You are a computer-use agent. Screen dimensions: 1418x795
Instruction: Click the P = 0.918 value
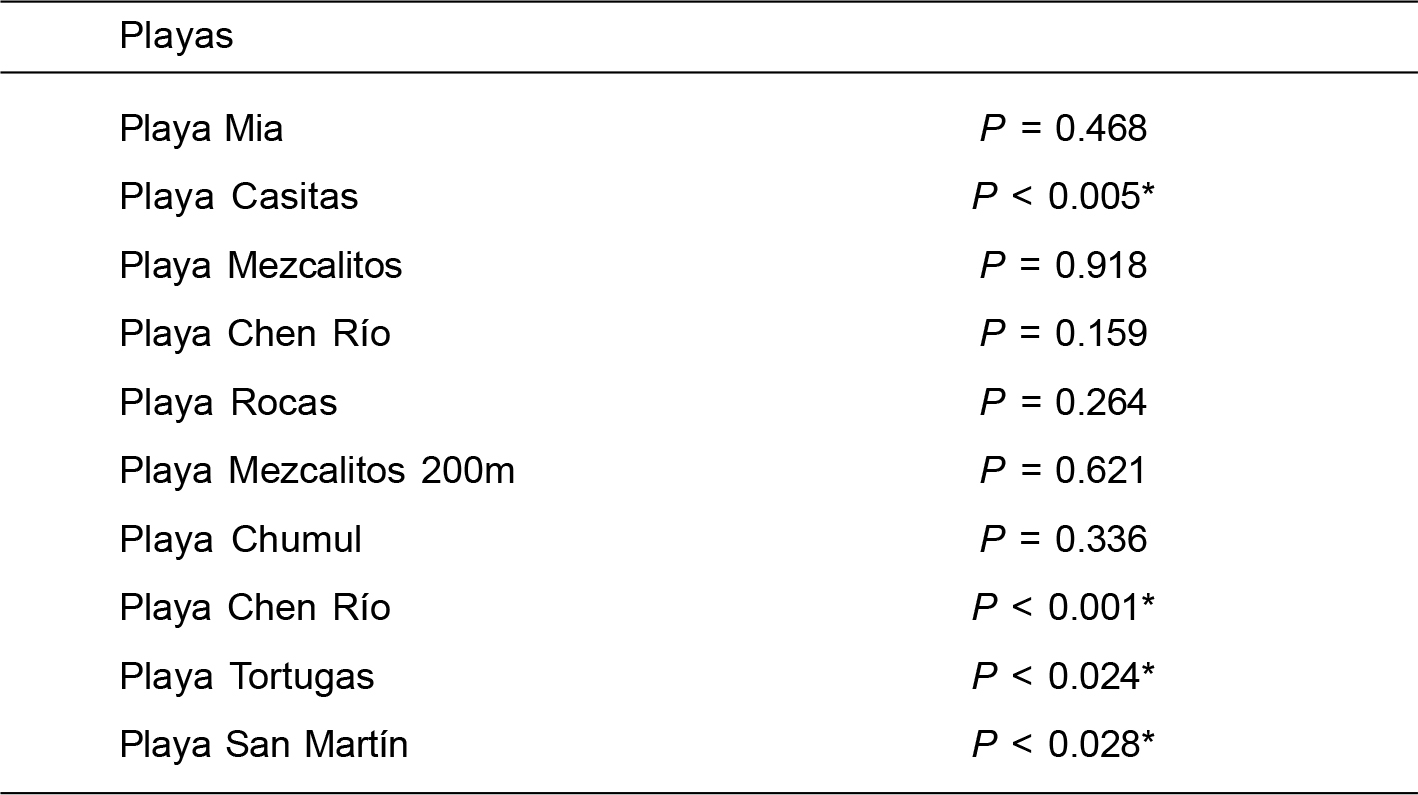[1063, 266]
